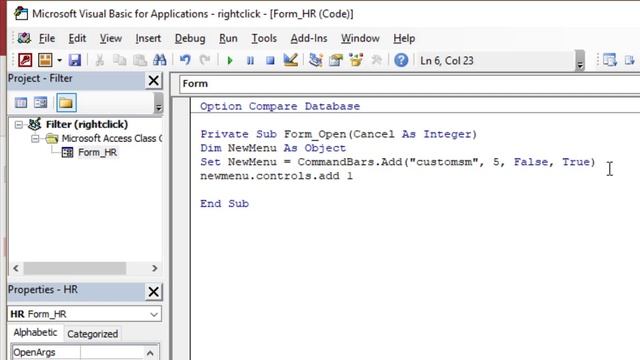
Task: Click the Paste toolbar icon
Action: point(140,60)
